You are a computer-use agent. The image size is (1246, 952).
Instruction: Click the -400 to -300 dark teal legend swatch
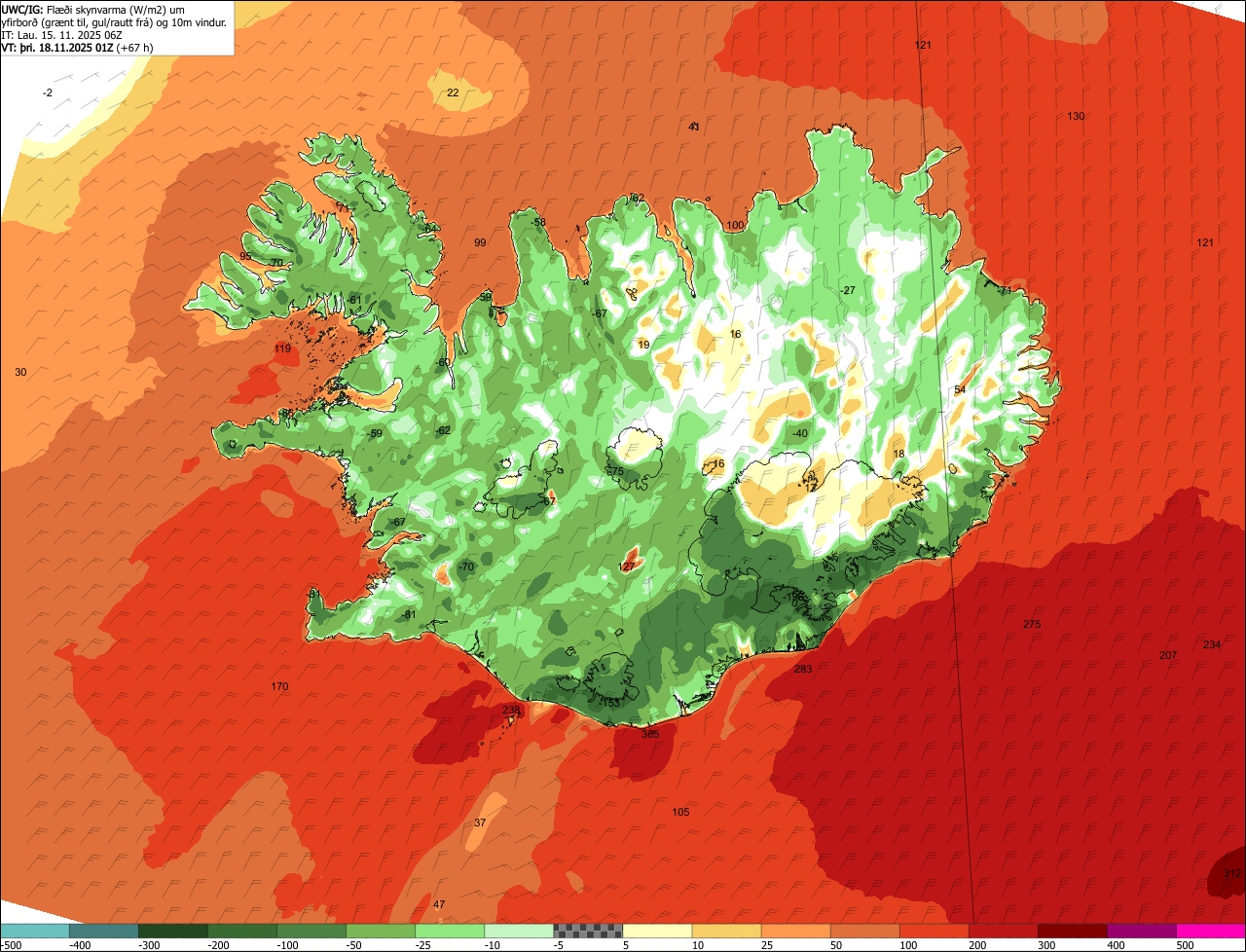103,931
